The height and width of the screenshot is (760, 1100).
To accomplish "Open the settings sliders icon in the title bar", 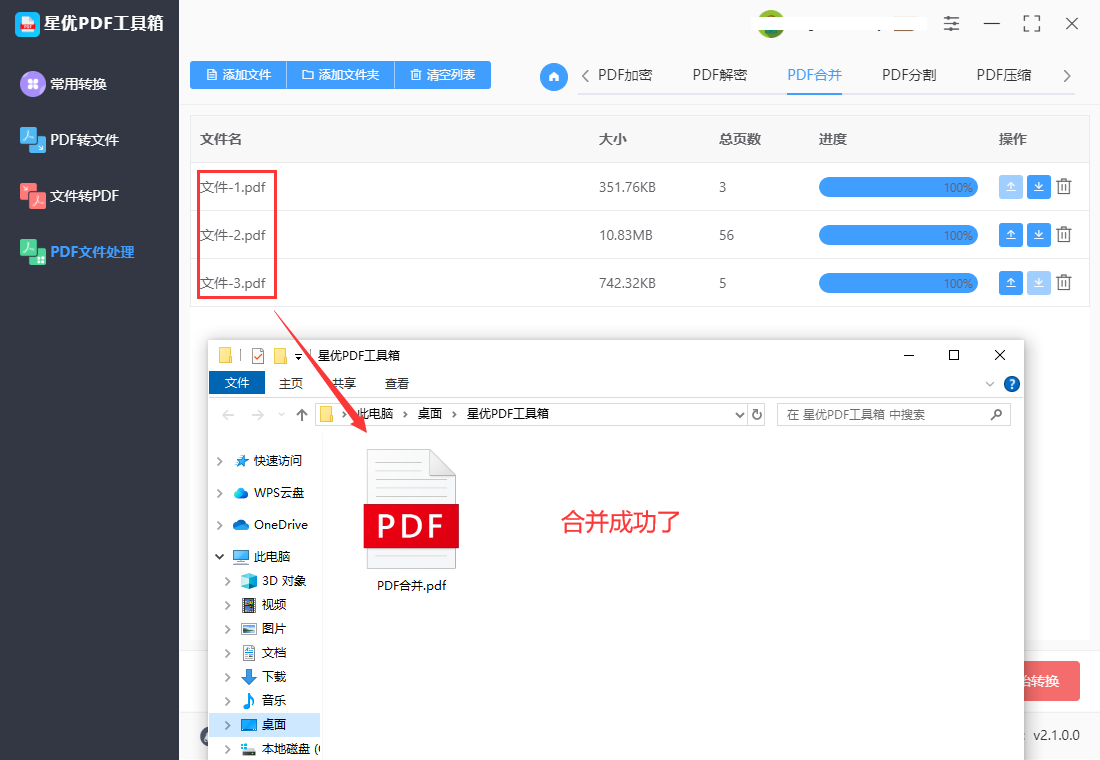I will [951, 24].
